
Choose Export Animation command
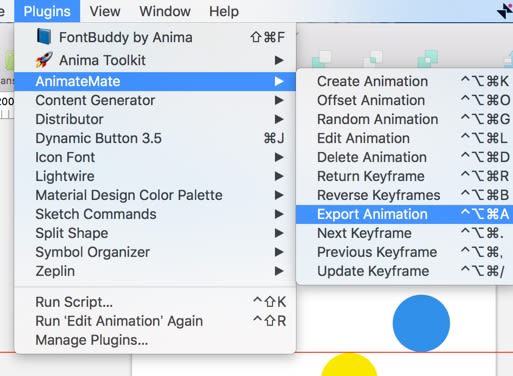pos(405,214)
